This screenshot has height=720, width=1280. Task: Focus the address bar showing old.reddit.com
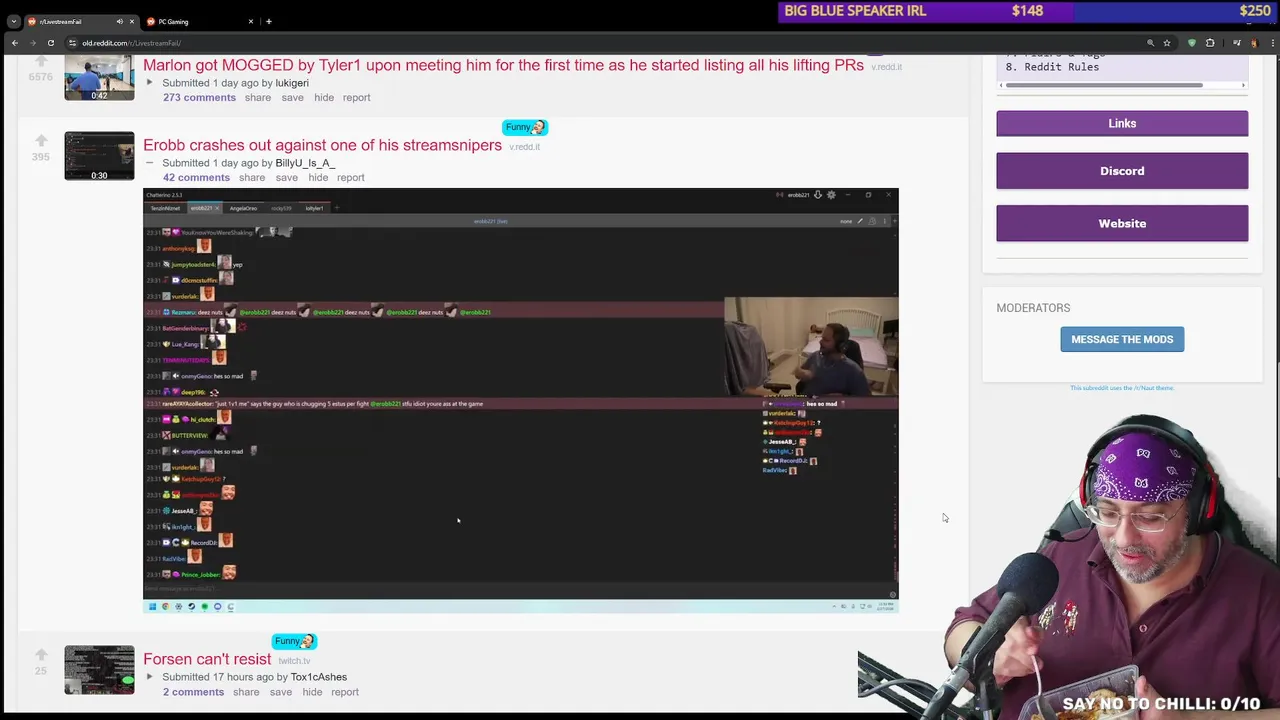(x=600, y=43)
